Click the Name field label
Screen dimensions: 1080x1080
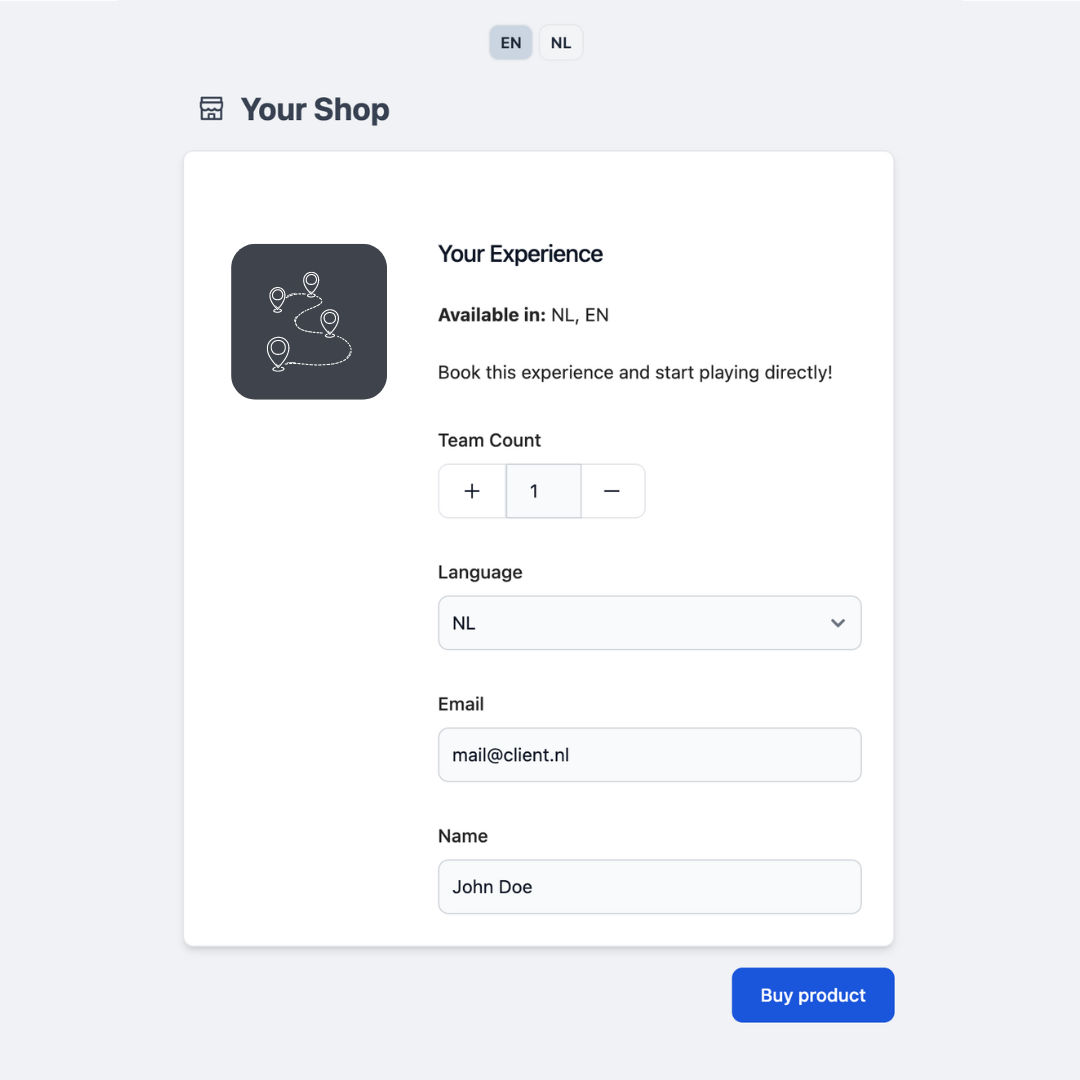463,836
